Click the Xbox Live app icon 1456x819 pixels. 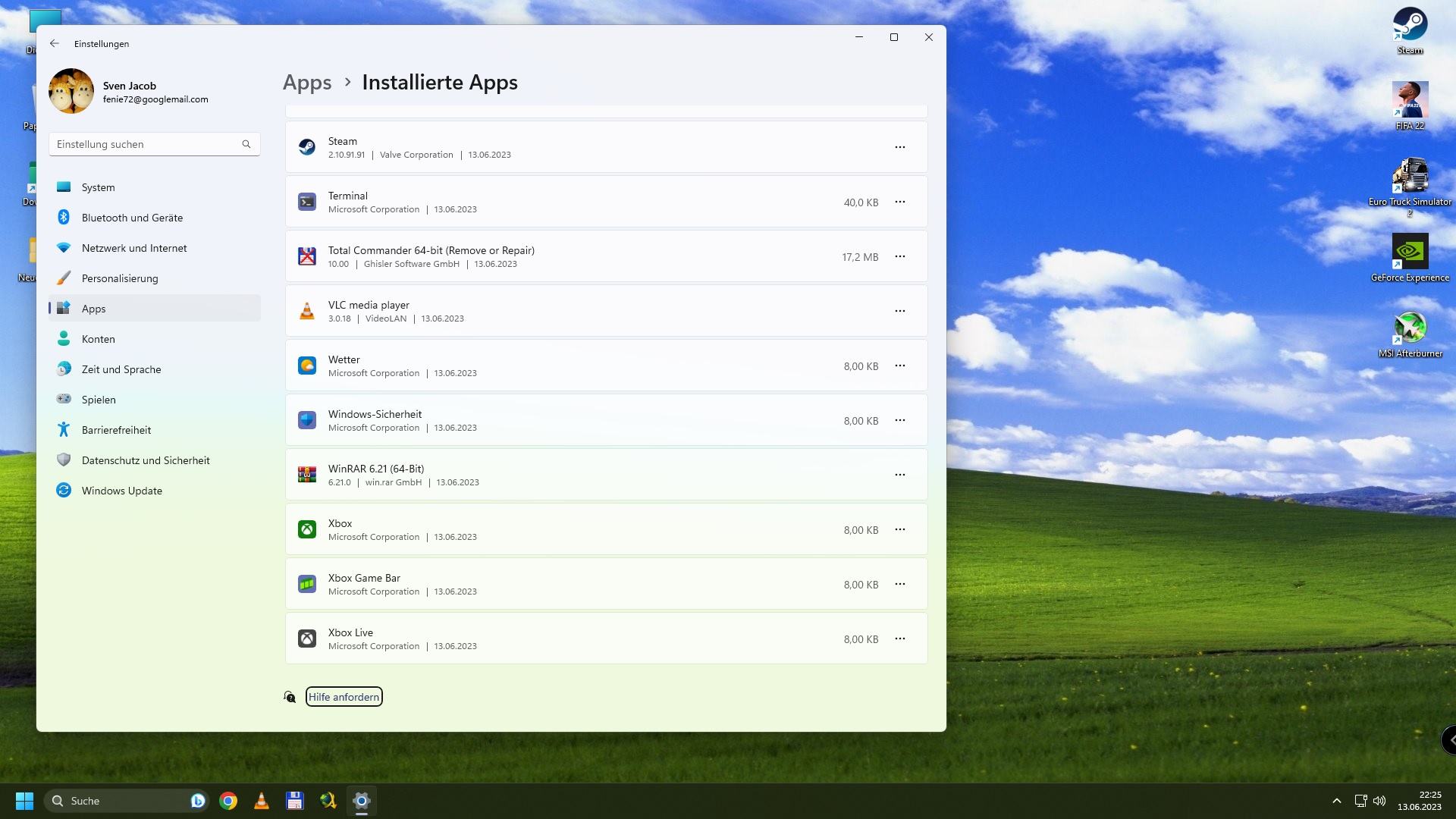(307, 639)
